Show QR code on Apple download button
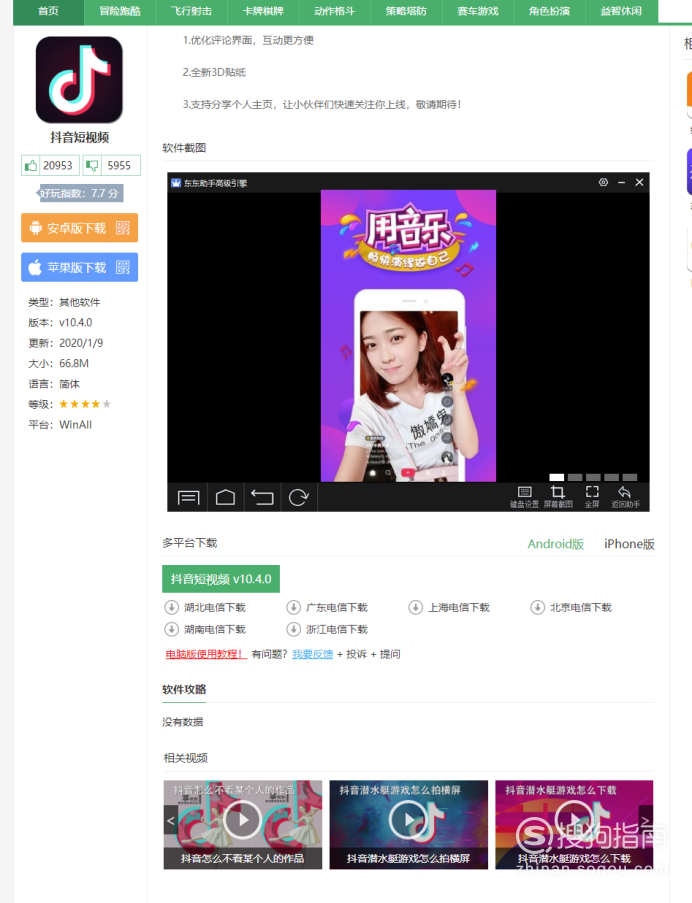Image resolution: width=692 pixels, height=903 pixels. tap(123, 267)
